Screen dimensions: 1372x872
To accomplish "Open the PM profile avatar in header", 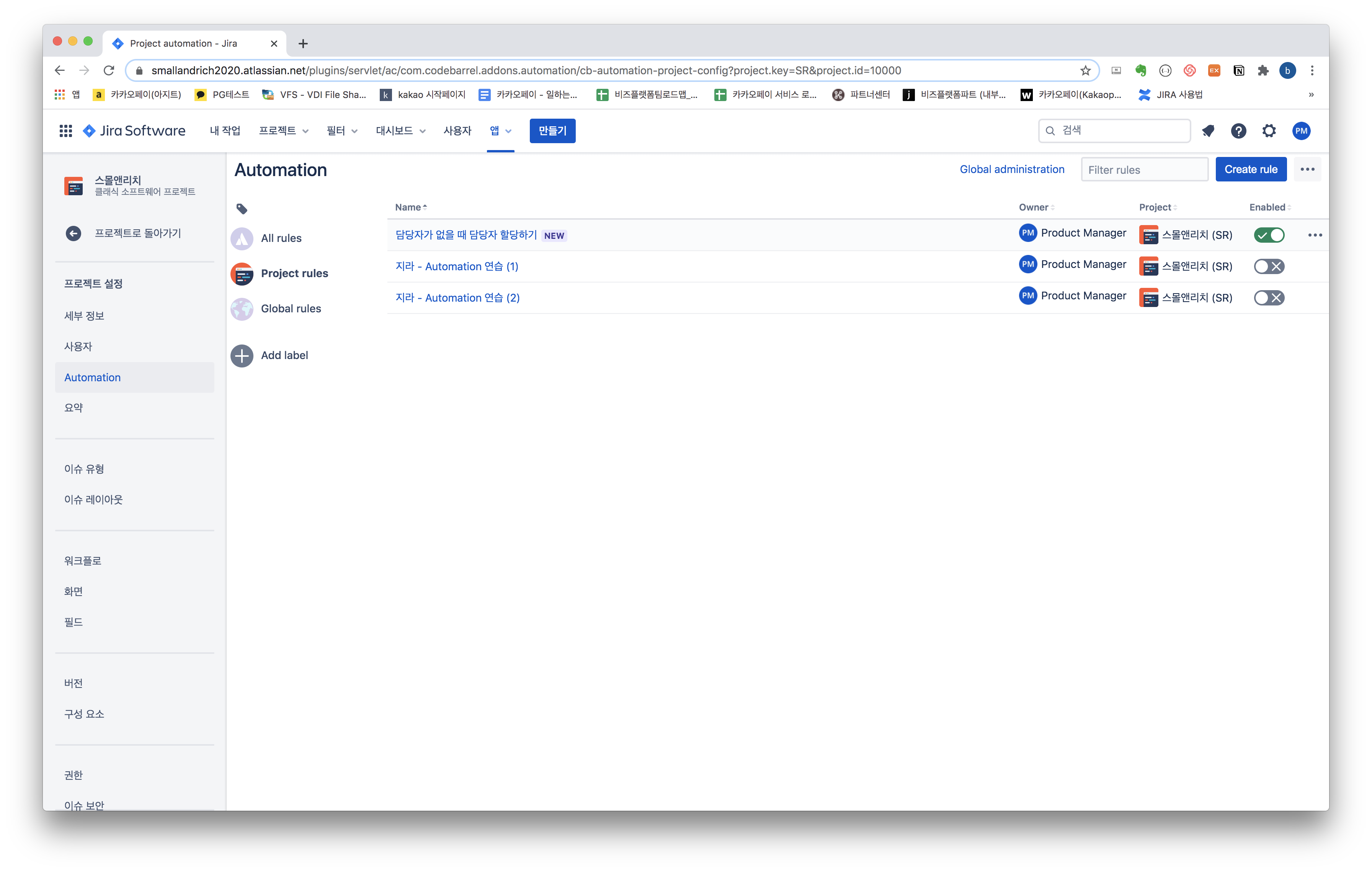I will click(x=1301, y=131).
